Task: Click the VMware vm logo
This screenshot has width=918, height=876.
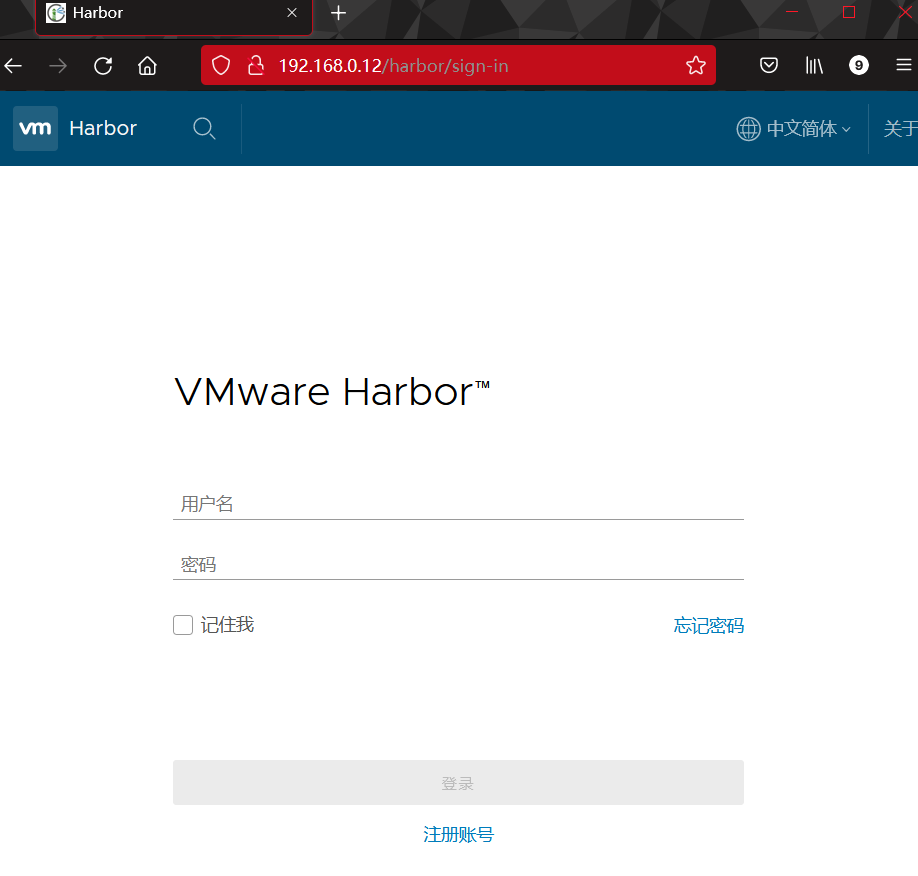Action: click(35, 128)
